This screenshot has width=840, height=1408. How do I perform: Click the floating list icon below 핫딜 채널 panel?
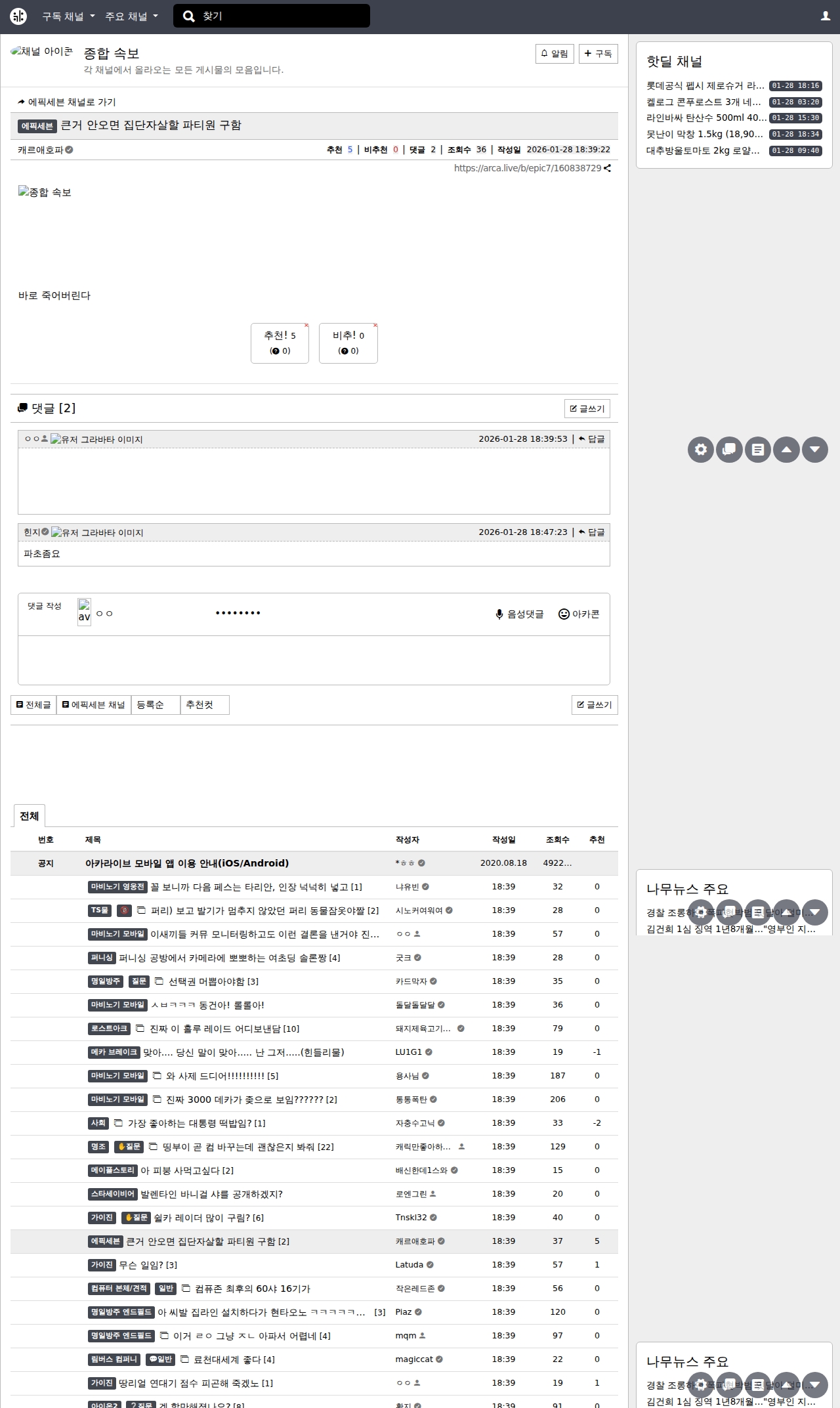pyautogui.click(x=758, y=450)
